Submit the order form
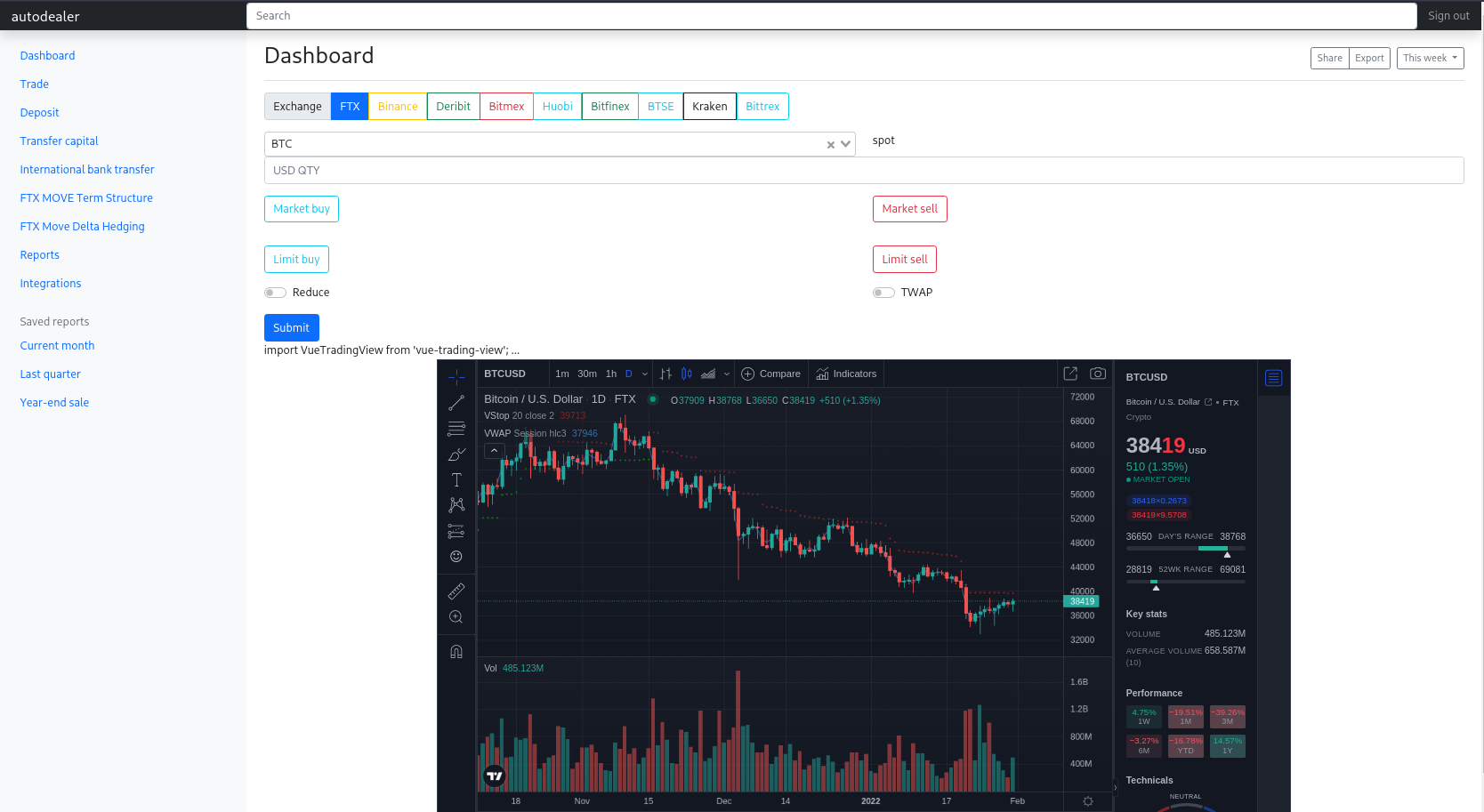The width and height of the screenshot is (1484, 812). coord(291,328)
